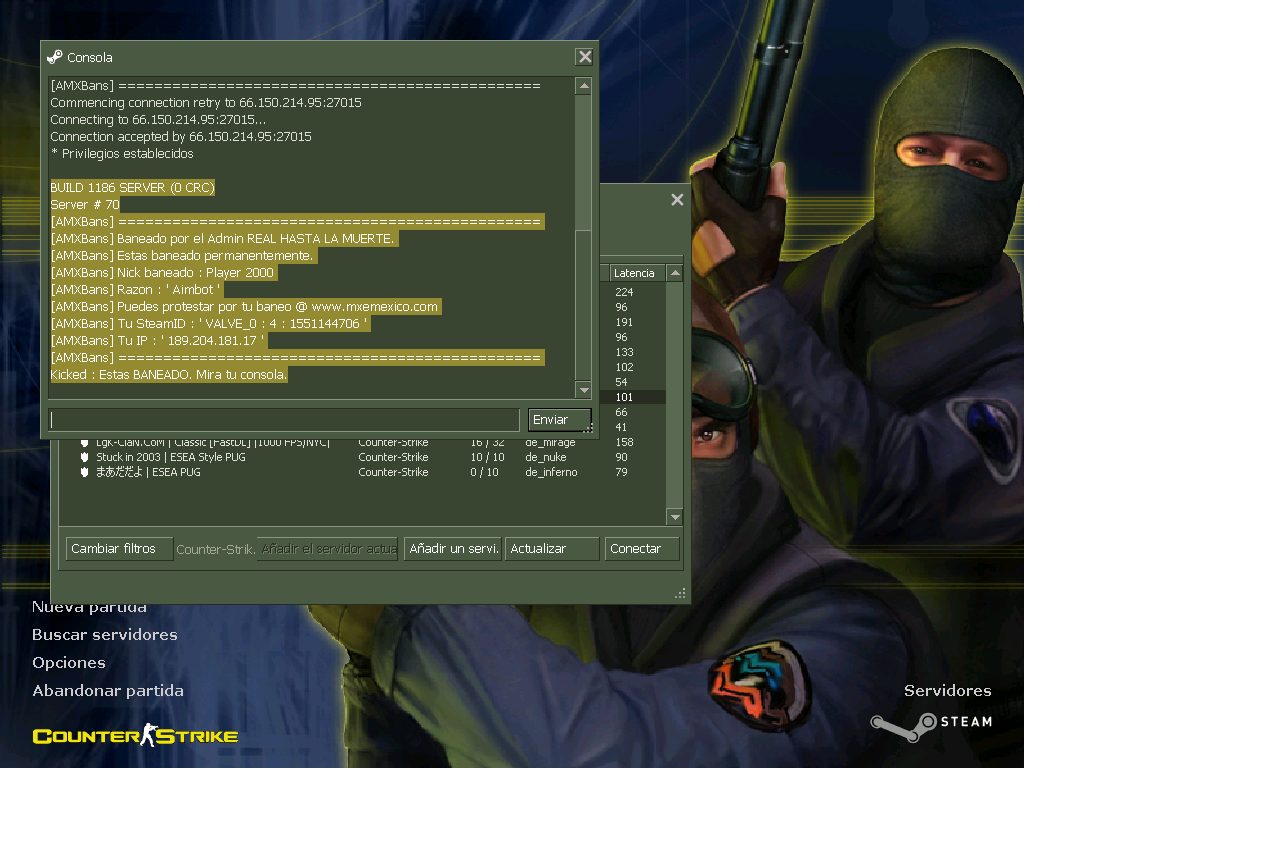Screen dimensions: 1283x848
Task: Sort servers by Latencia column
Action: pyautogui.click(x=638, y=273)
